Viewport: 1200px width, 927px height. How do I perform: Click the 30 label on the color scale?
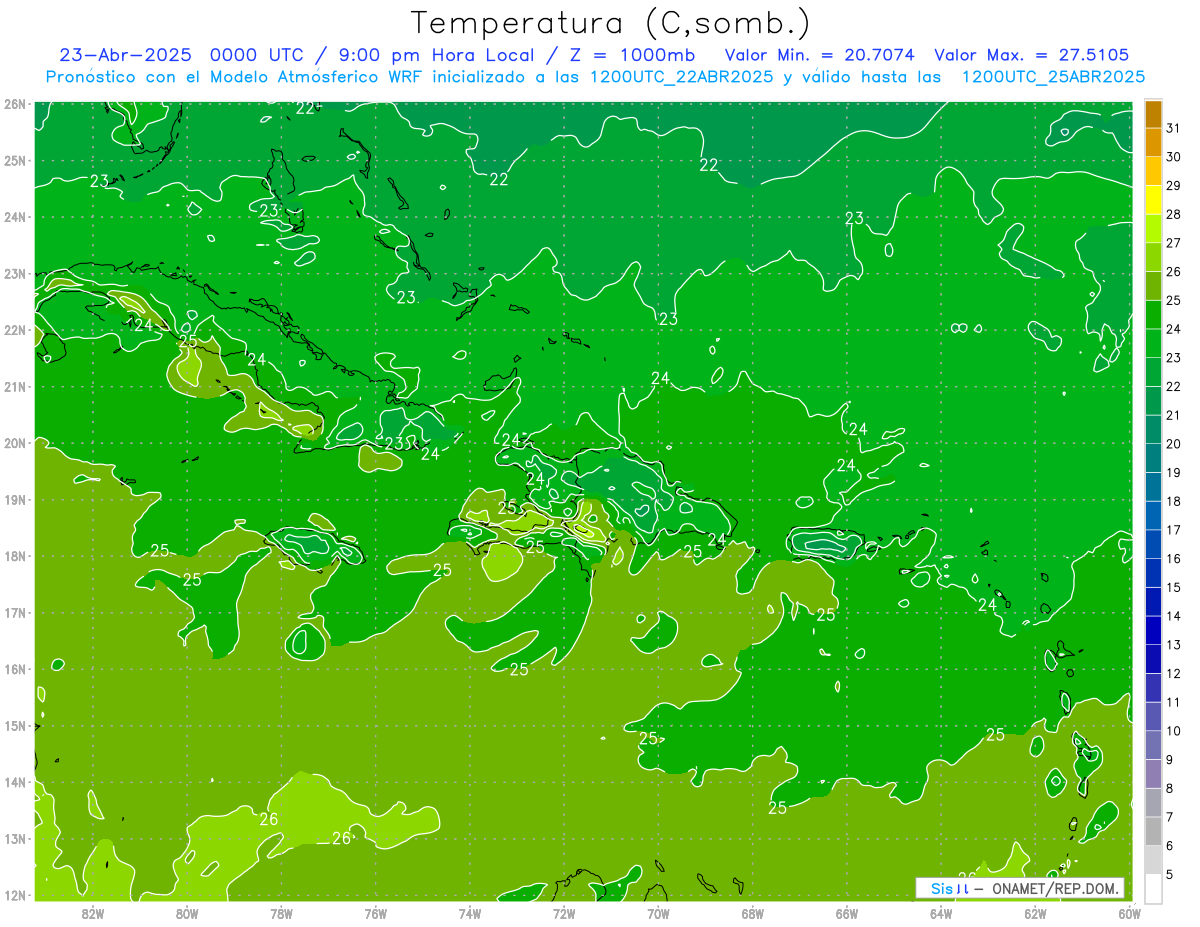coord(1174,156)
